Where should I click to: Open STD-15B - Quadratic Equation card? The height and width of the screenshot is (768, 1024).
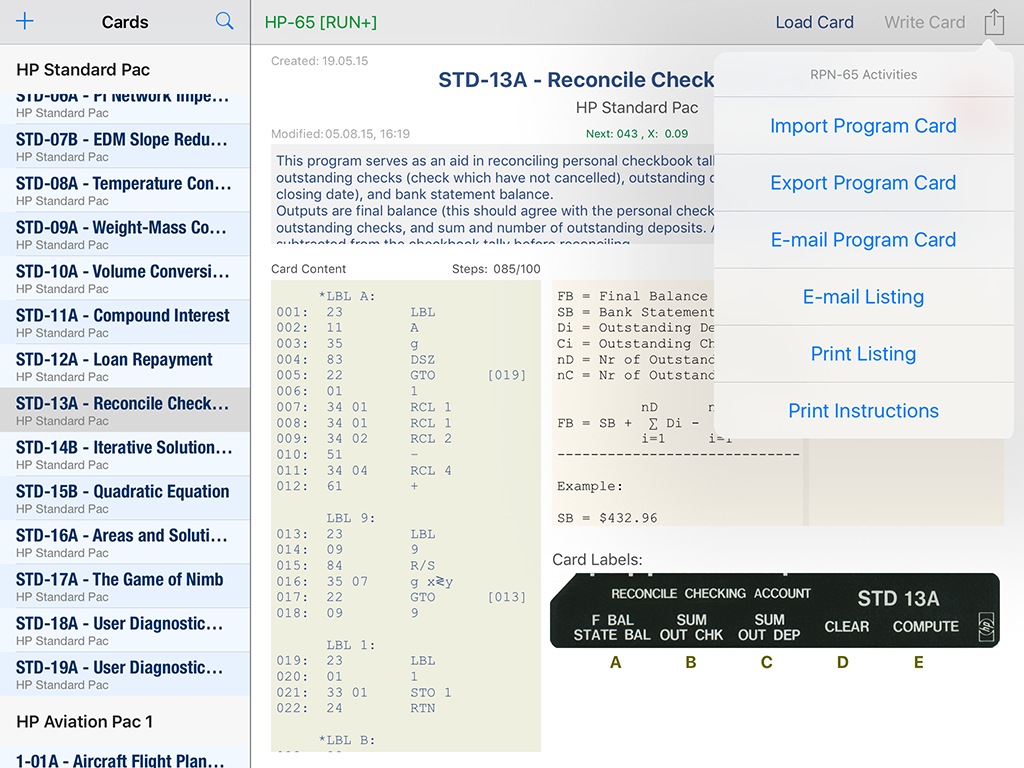click(125, 498)
